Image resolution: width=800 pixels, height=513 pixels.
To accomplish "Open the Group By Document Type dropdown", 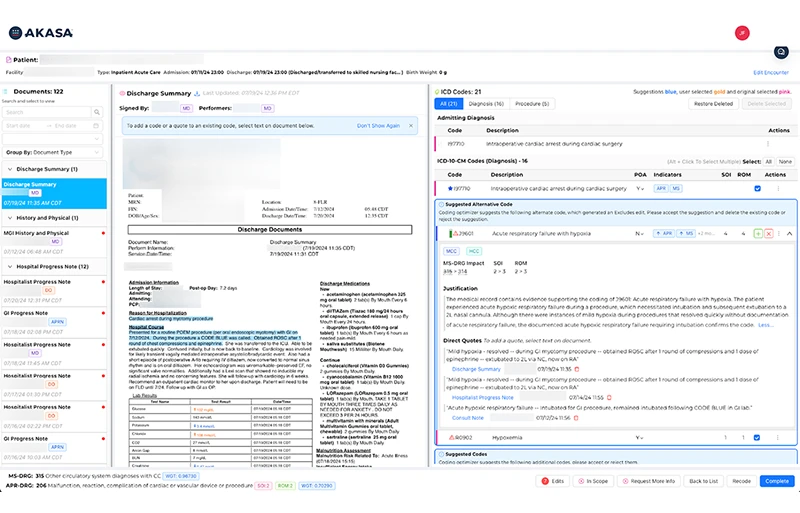I will (53, 152).
